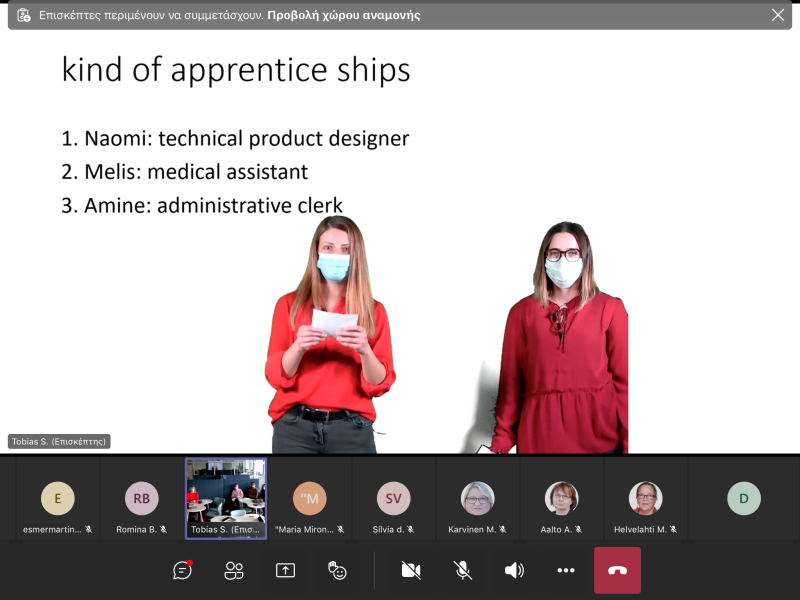Select Karvinen M. participant photo
Image resolution: width=800 pixels, height=600 pixels.
(478, 498)
